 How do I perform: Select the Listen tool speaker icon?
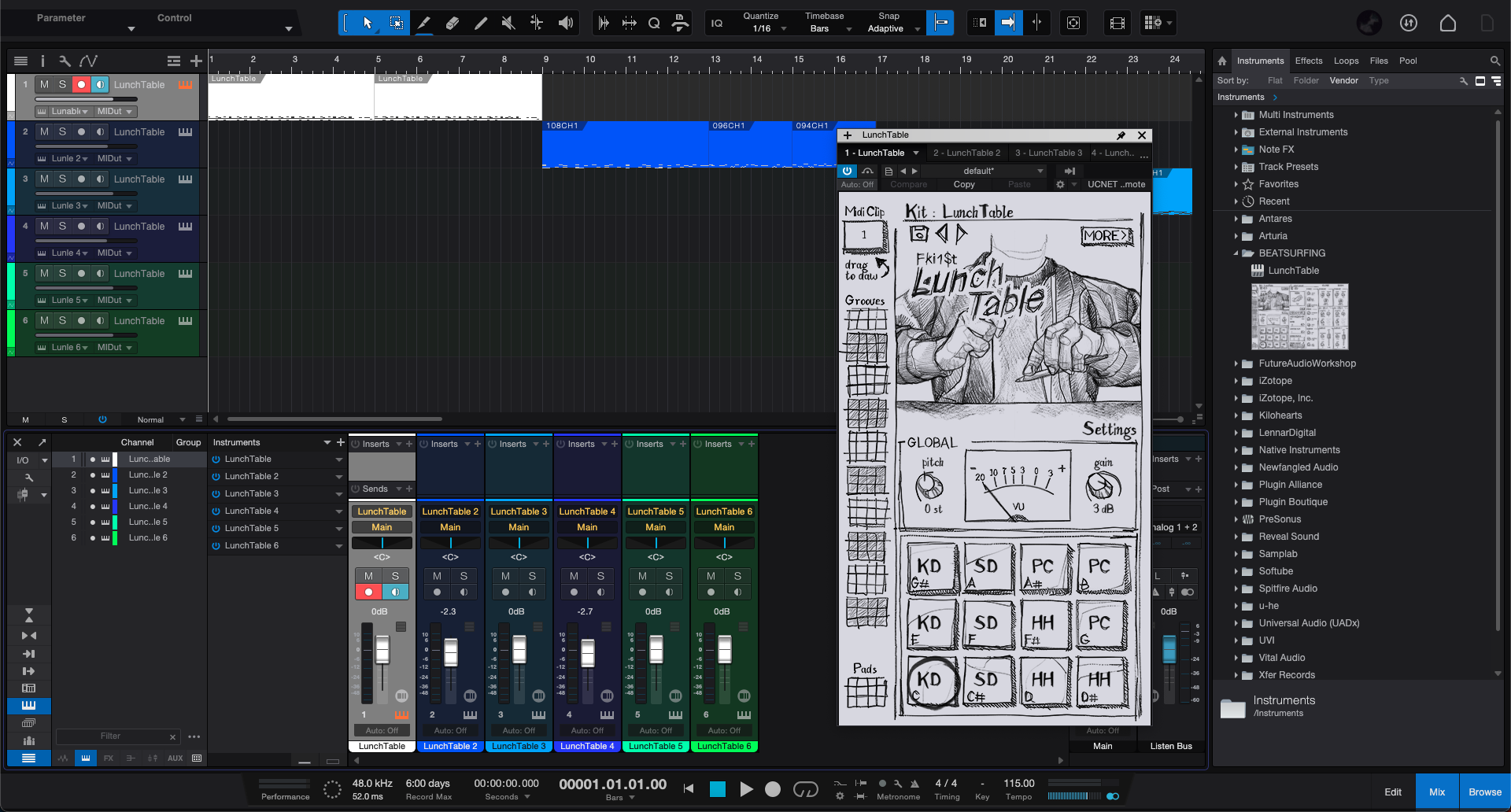565,23
